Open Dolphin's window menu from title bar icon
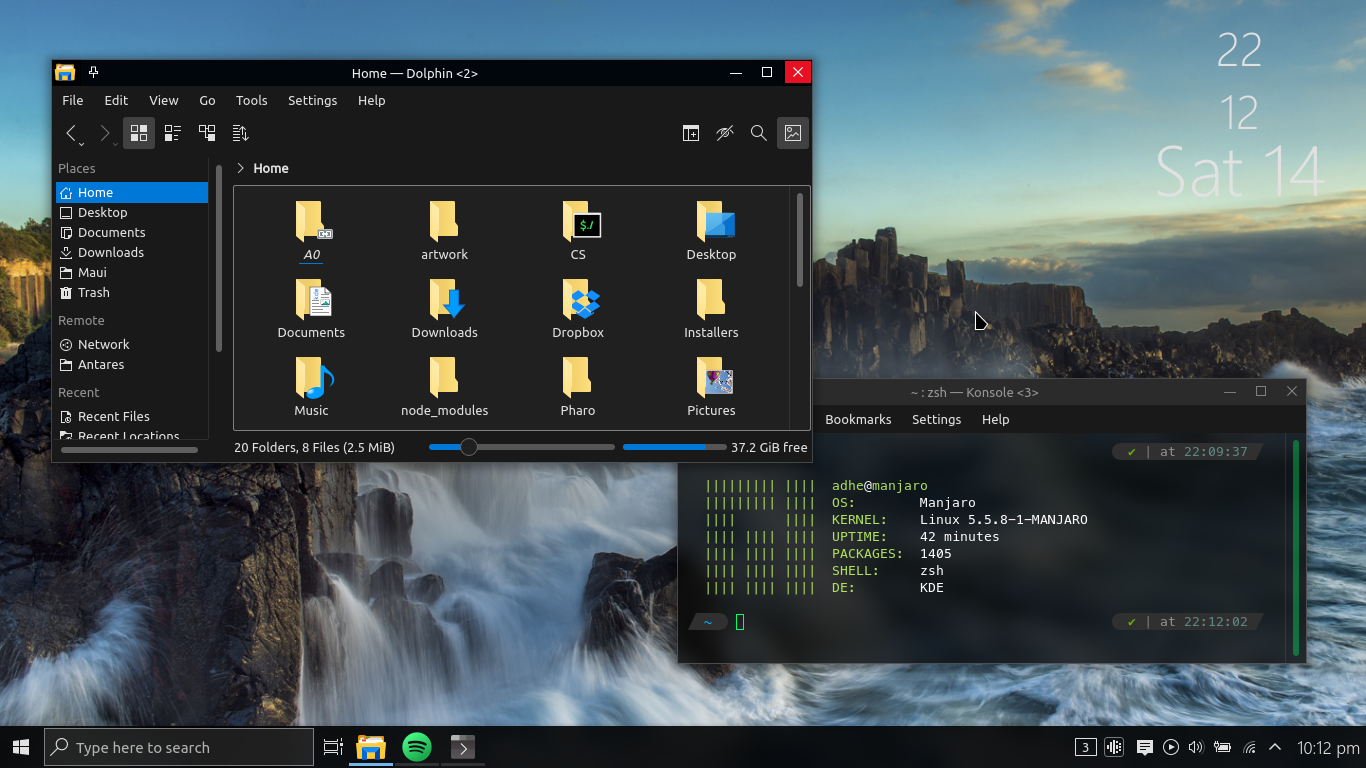 coord(65,72)
